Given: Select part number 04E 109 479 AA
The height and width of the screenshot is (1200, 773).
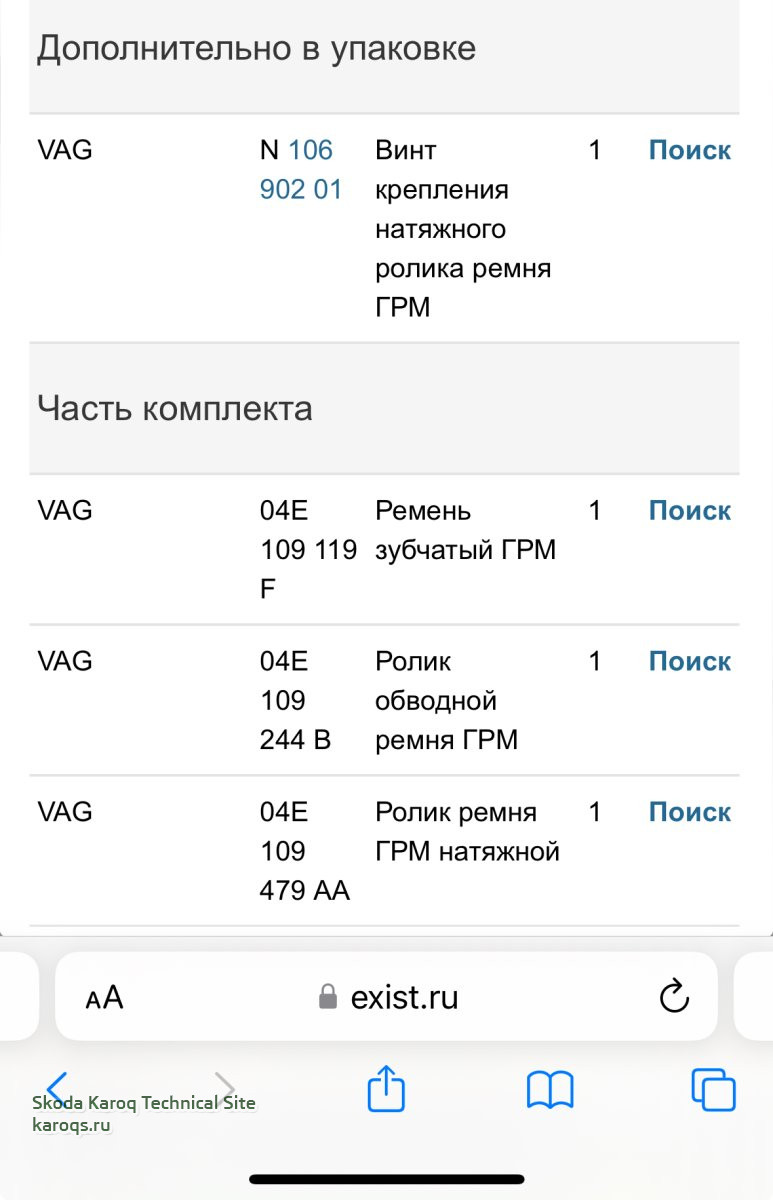Looking at the screenshot, I should coord(304,851).
